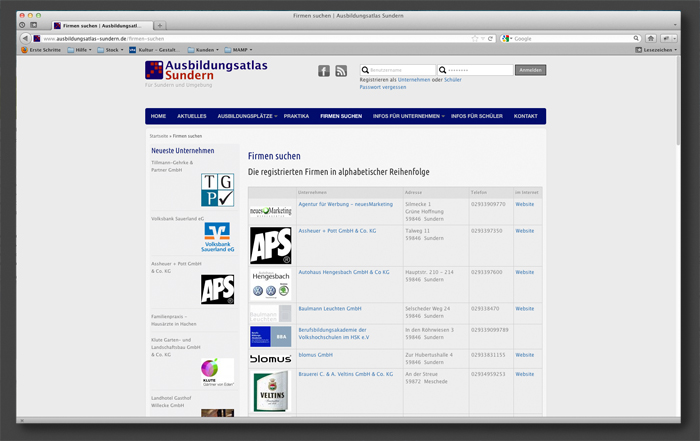Go to the Home menu item
This screenshot has width=700, height=441.
(x=158, y=116)
